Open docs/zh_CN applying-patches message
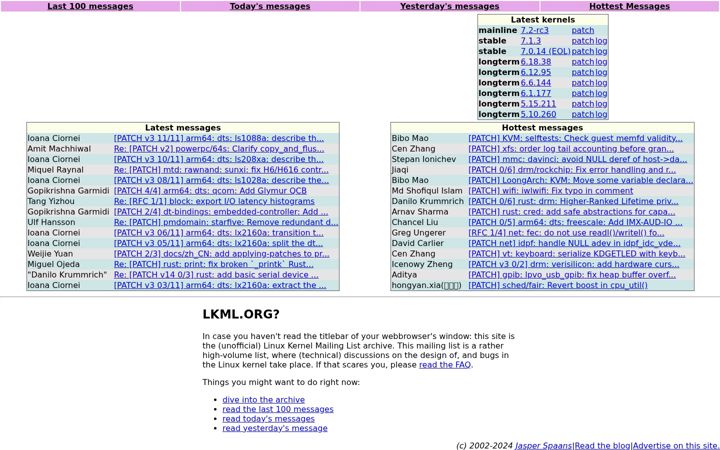The width and height of the screenshot is (720, 450). [x=221, y=254]
